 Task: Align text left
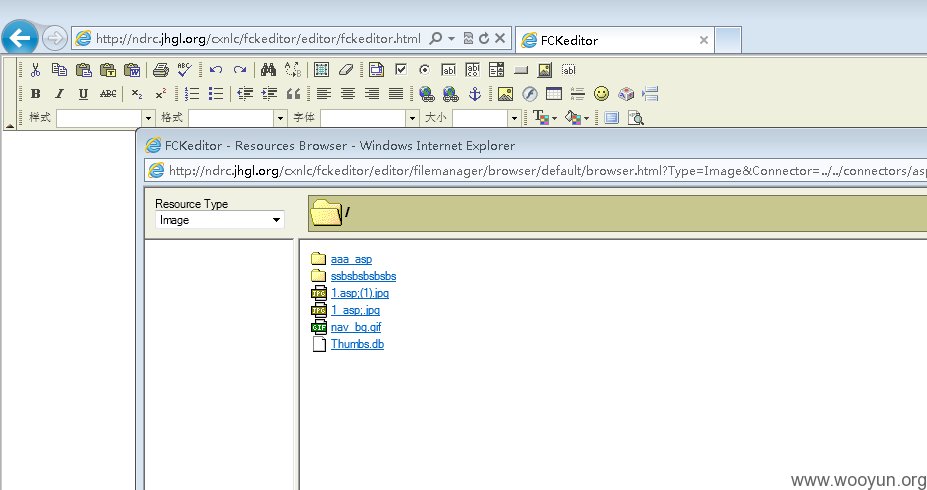click(323, 93)
